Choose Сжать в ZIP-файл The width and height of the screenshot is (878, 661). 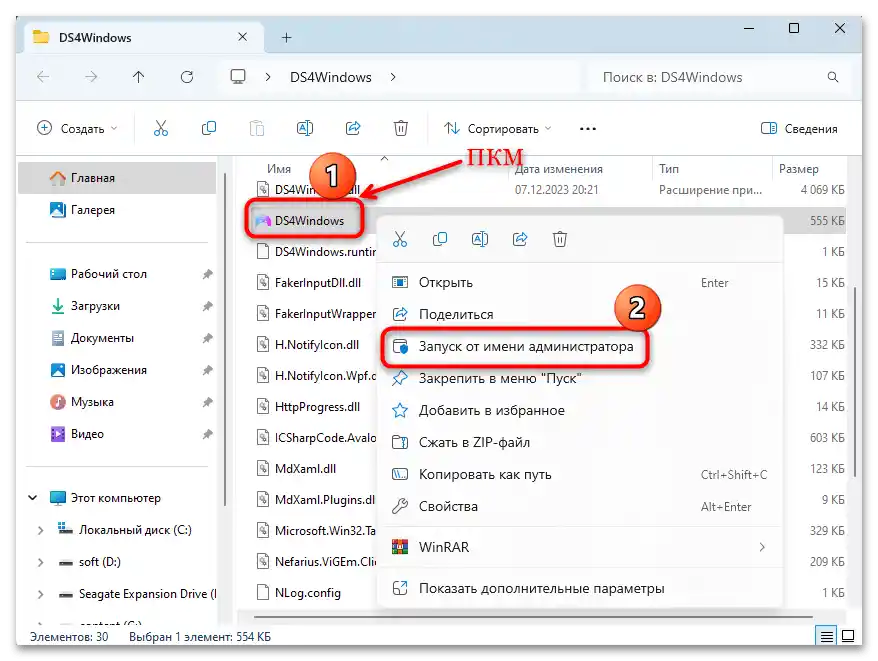pos(580,442)
